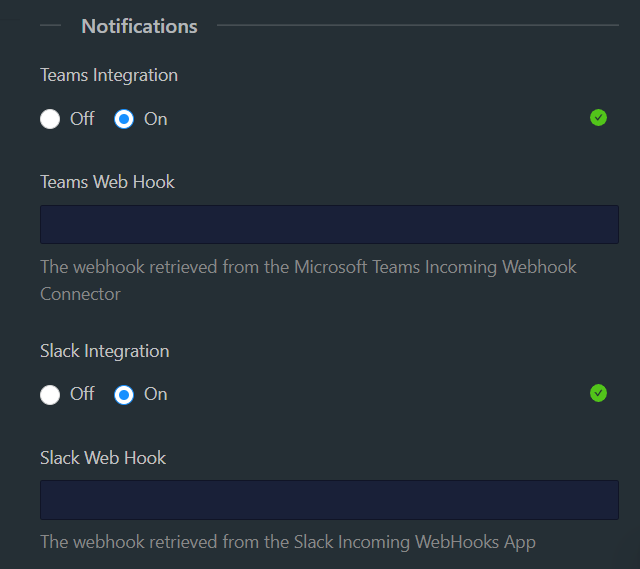Click green checkmark icon beside Slack Integration
The image size is (640, 569).
tap(598, 393)
